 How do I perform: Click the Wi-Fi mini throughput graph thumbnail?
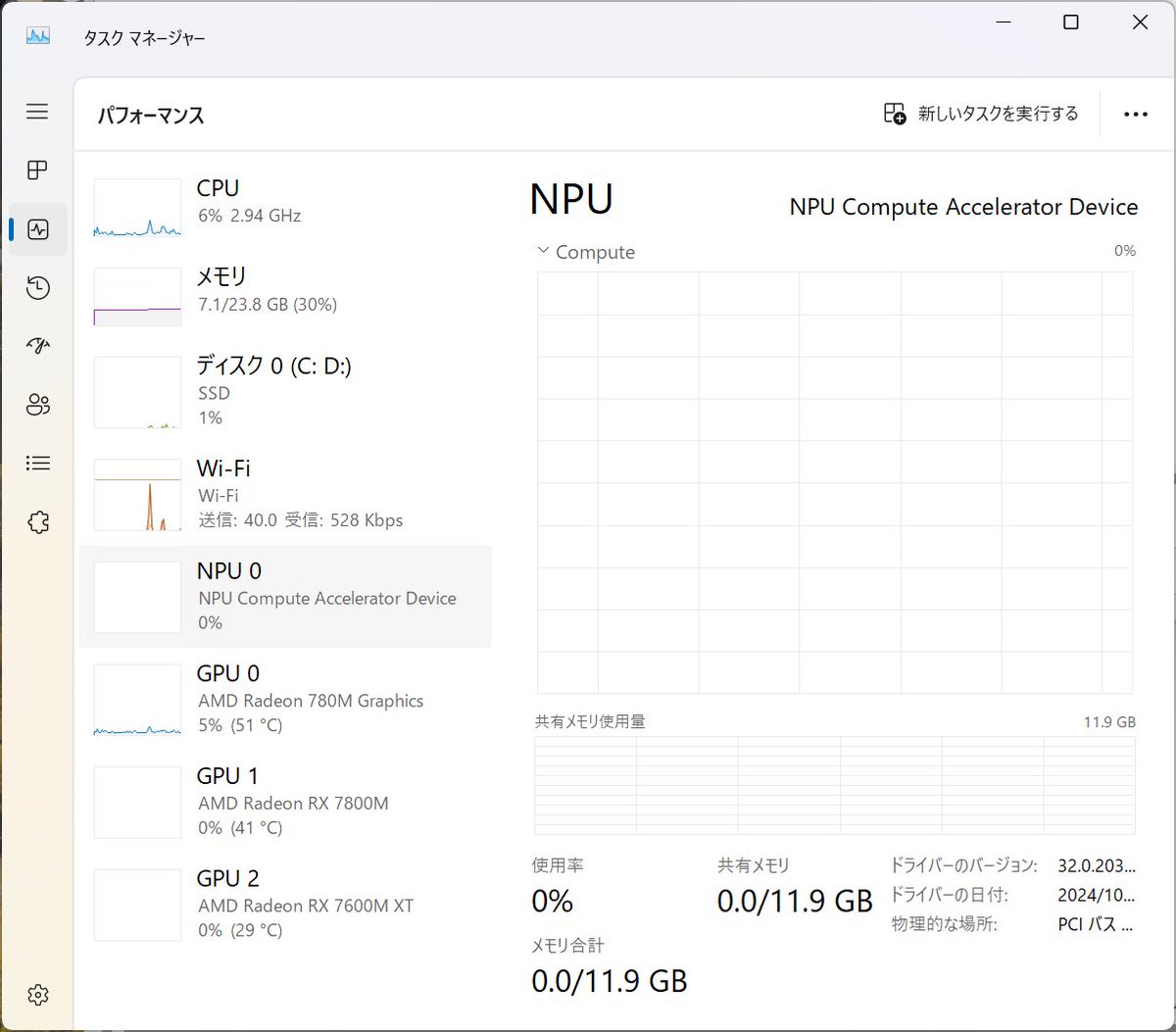(x=137, y=495)
